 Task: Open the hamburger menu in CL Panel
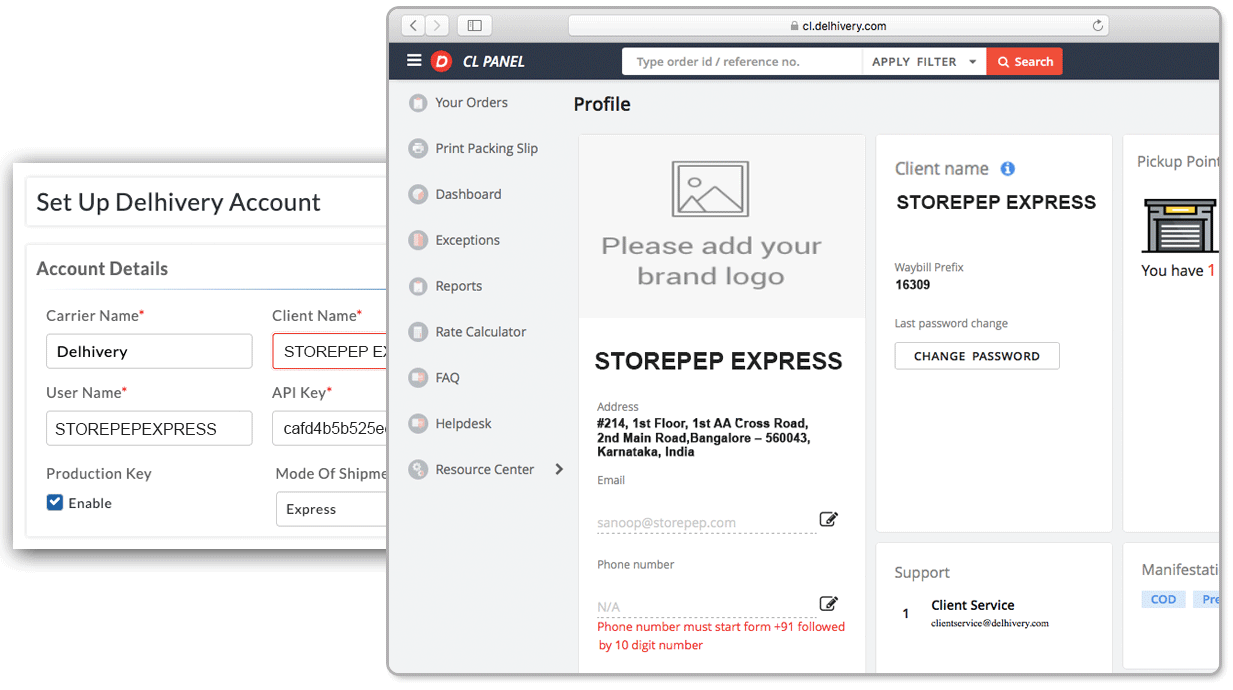pos(414,61)
